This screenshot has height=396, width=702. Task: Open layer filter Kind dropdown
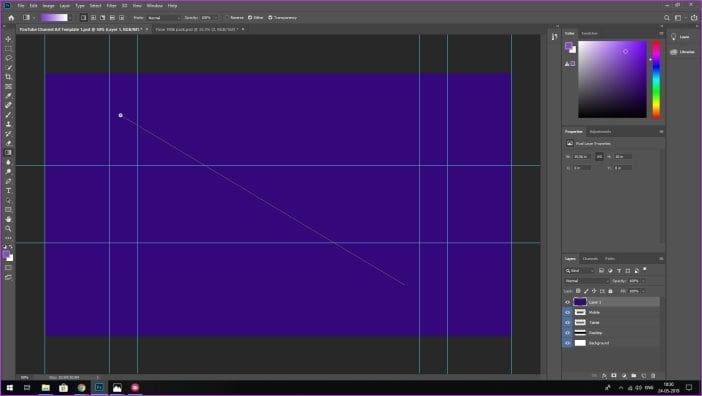coord(579,271)
